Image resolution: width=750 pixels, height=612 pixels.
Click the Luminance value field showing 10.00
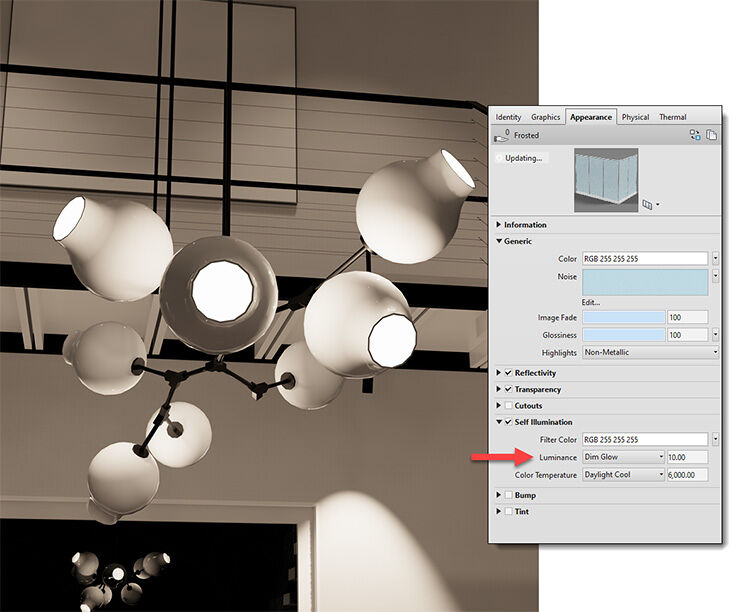(x=687, y=457)
